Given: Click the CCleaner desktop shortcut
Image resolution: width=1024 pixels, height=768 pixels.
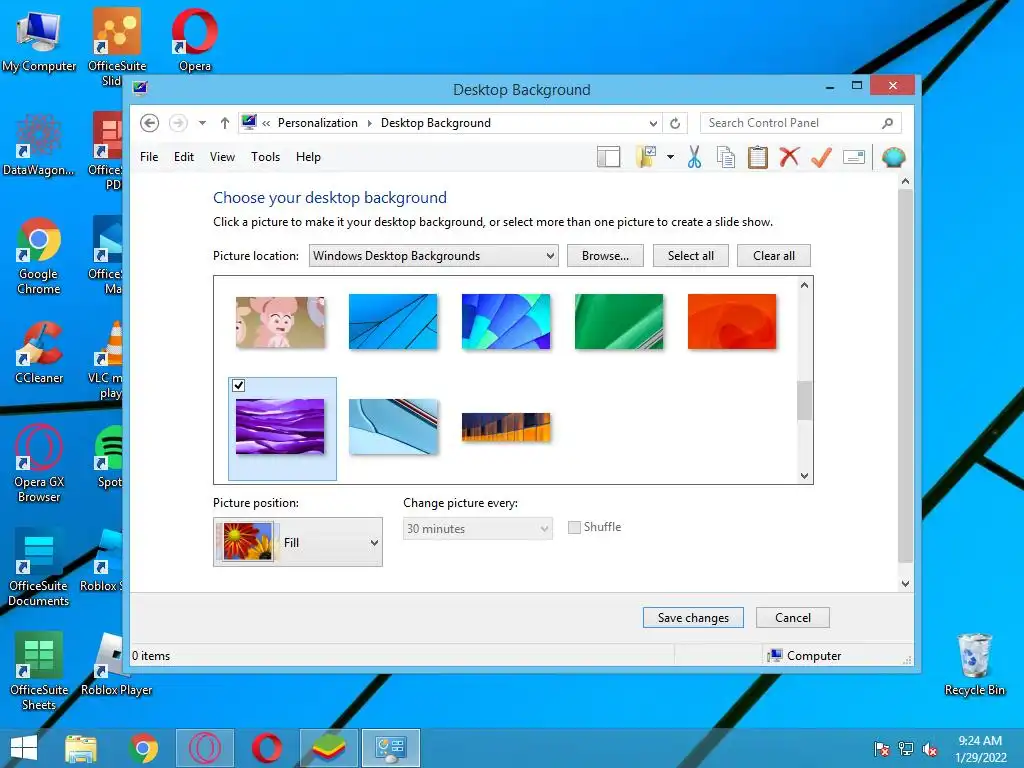Looking at the screenshot, I should click(x=39, y=353).
